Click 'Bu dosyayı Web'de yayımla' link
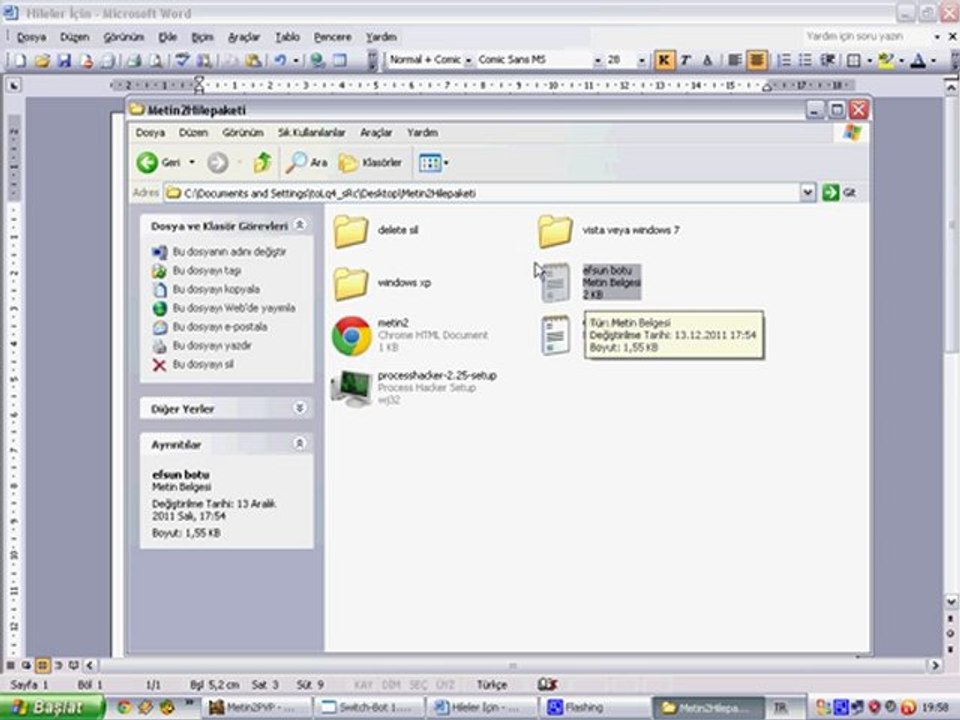 pos(234,308)
